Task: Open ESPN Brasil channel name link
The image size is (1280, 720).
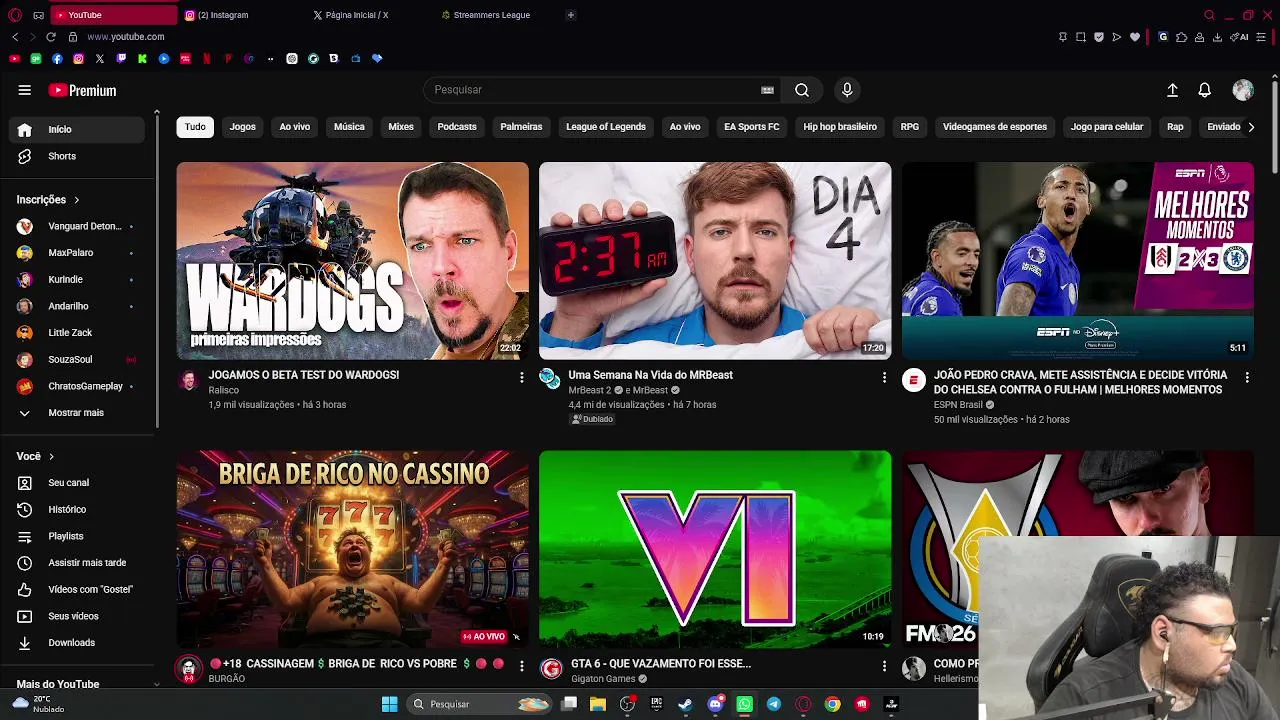Action: (958, 405)
